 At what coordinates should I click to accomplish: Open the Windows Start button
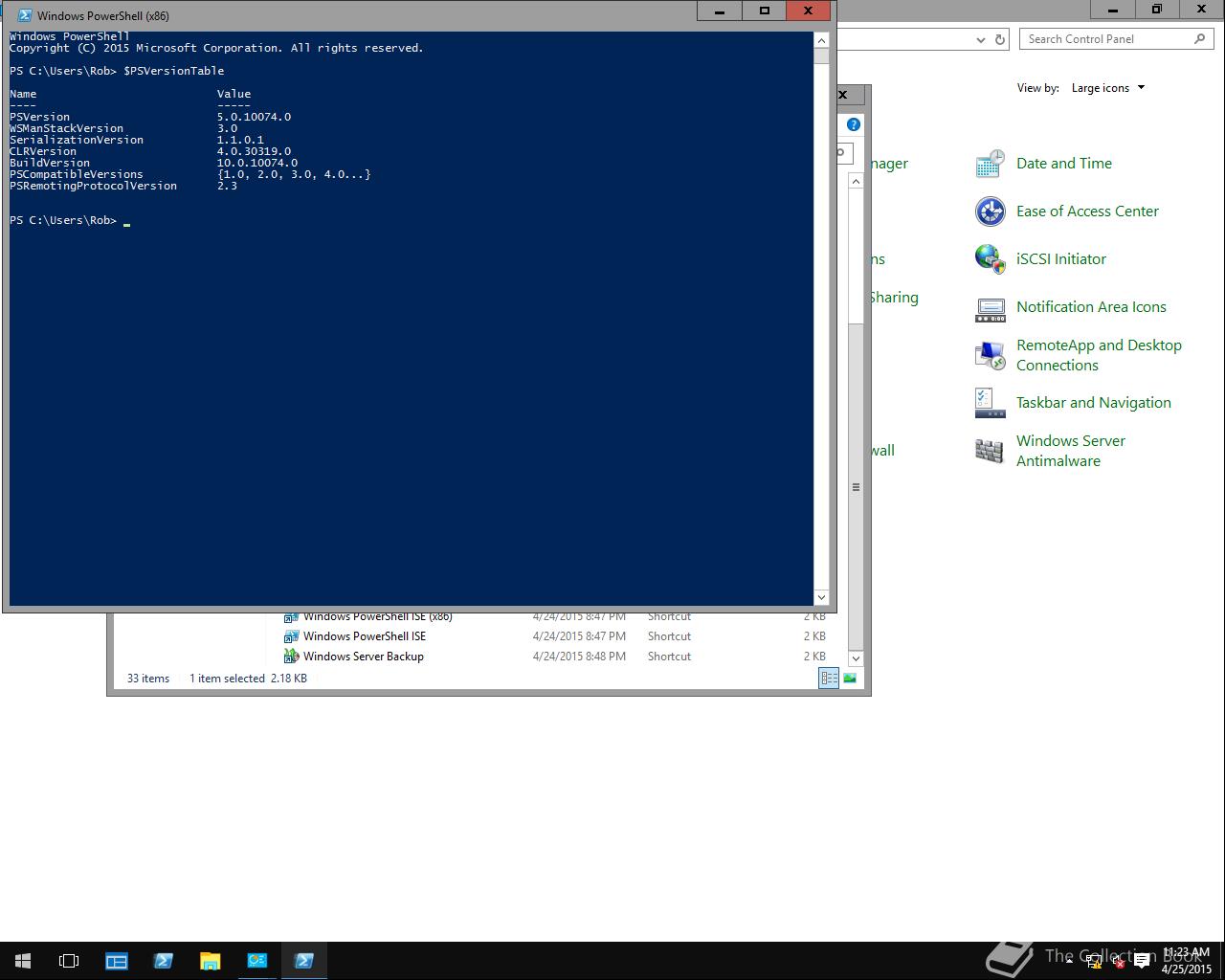(23, 961)
